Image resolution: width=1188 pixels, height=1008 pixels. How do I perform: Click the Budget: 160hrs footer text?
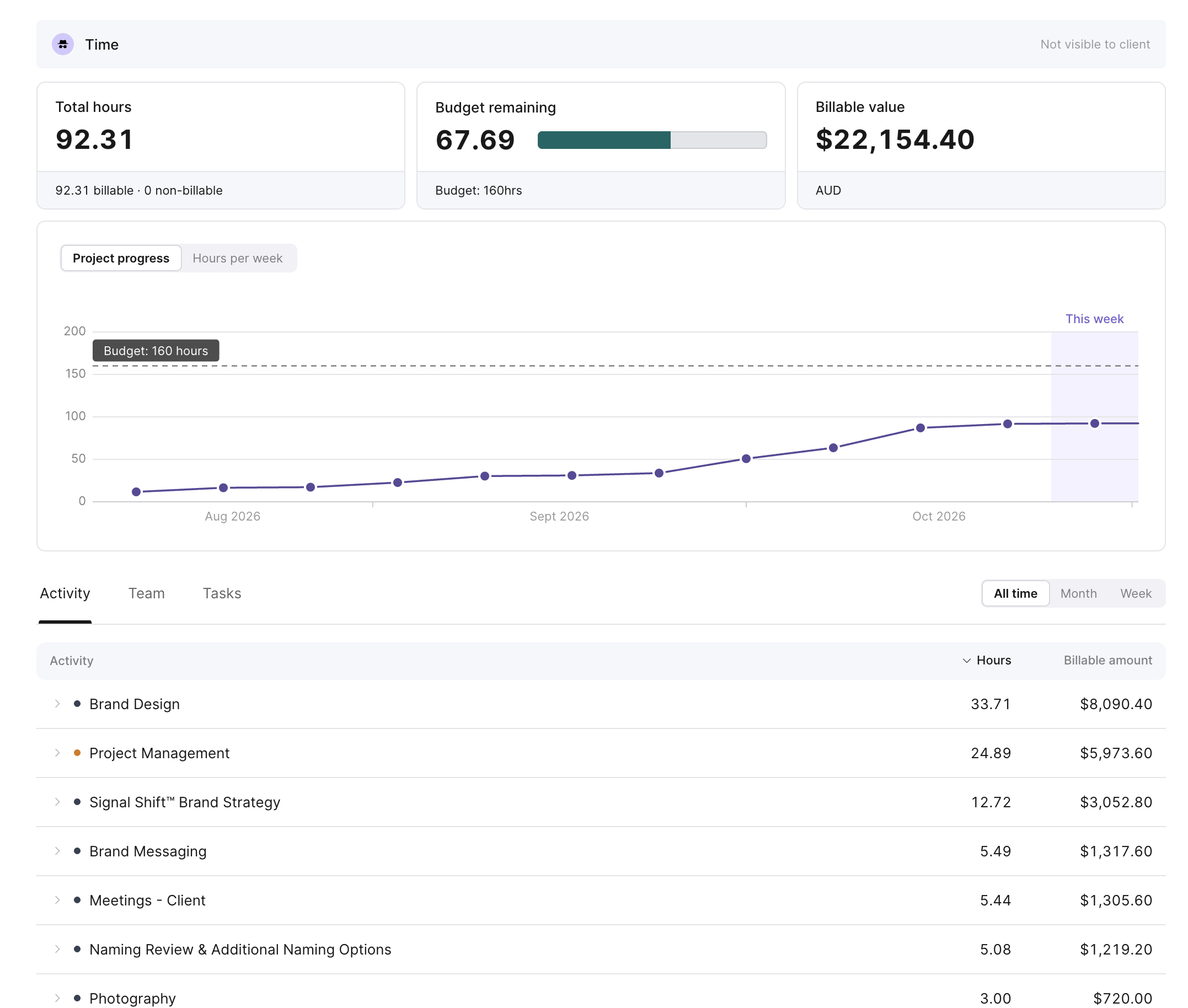point(478,190)
